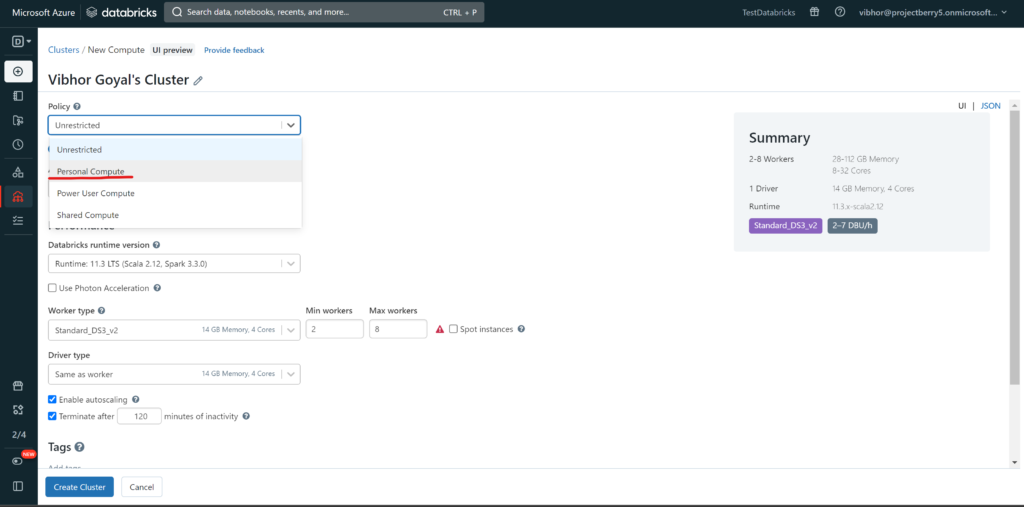Click TestDatabricks workspace name
Image resolution: width=1024 pixels, height=507 pixels.
click(769, 12)
